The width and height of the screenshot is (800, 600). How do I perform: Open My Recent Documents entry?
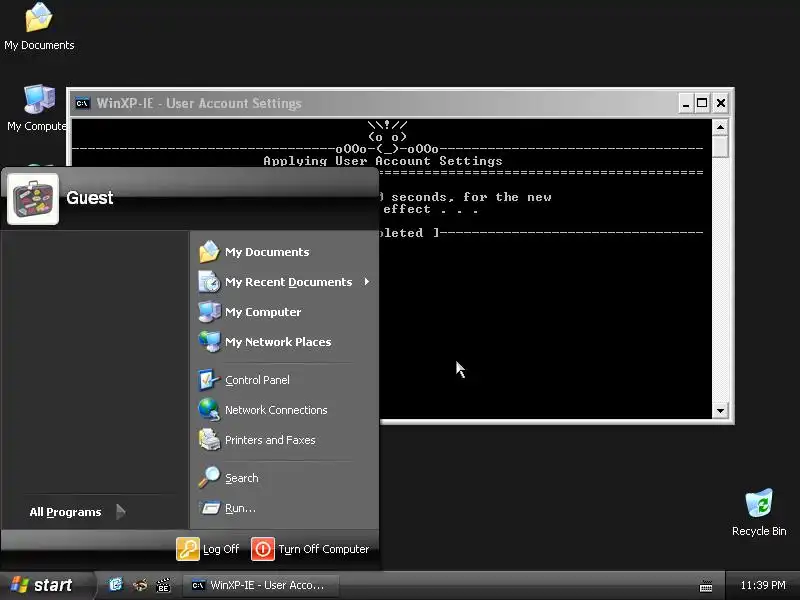pyautogui.click(x=283, y=282)
